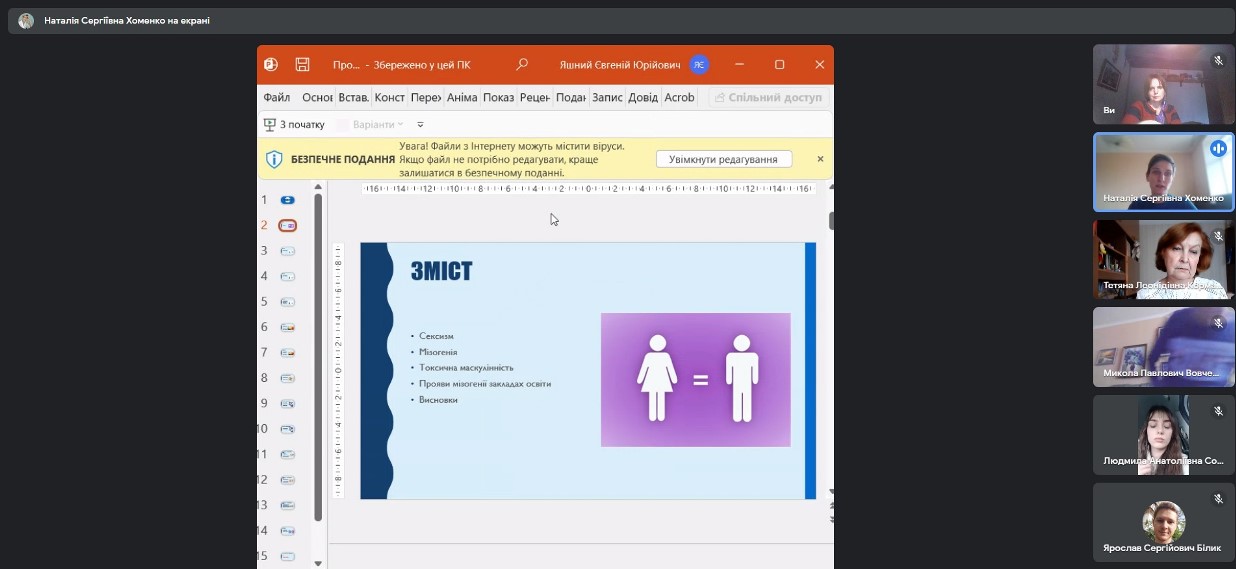Open the search magnifier in title bar

pyautogui.click(x=522, y=65)
